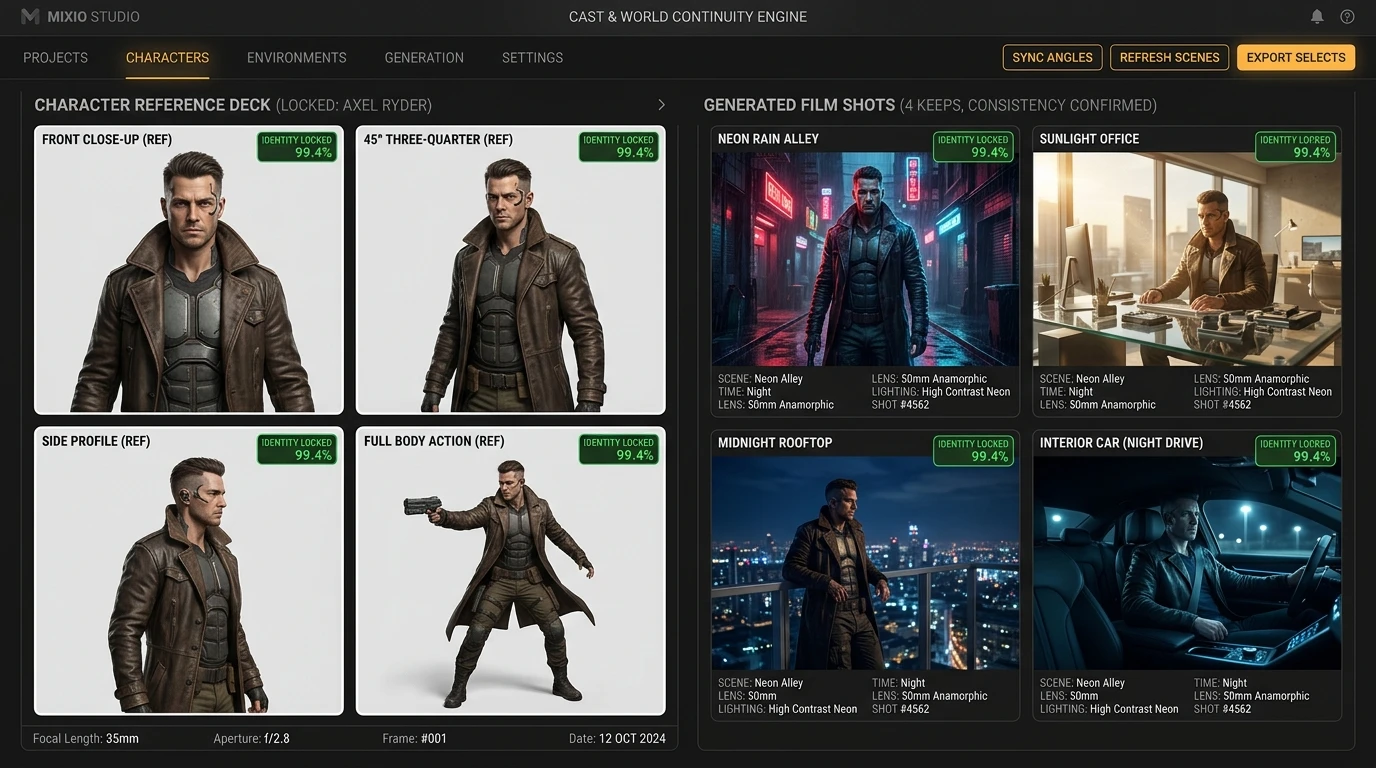Open the Settings tab
This screenshot has width=1376, height=768.
(x=532, y=58)
